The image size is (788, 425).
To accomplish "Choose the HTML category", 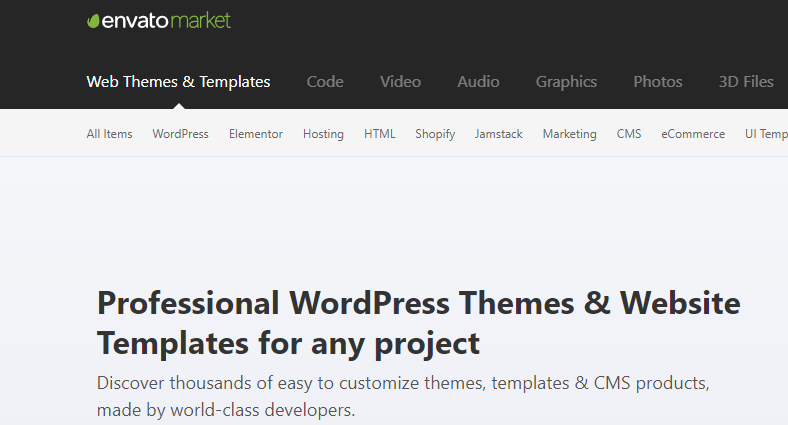I will (x=379, y=134).
